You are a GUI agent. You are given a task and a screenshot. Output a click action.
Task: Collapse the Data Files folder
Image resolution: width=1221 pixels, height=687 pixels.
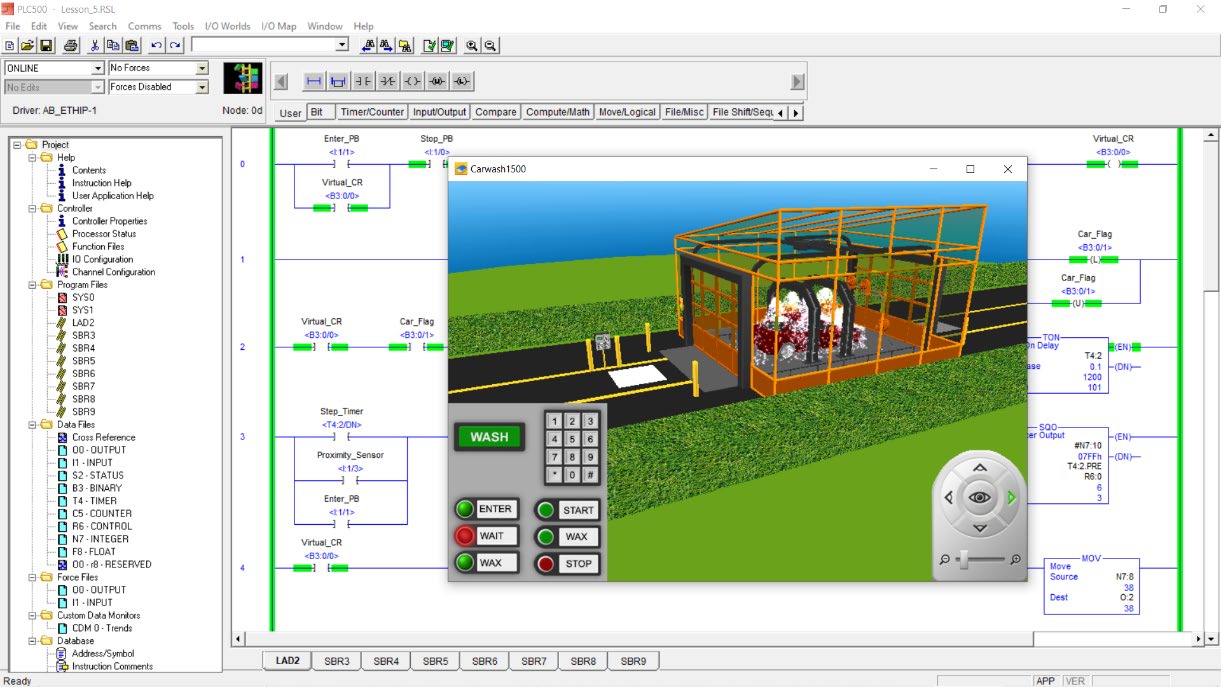click(x=33, y=425)
